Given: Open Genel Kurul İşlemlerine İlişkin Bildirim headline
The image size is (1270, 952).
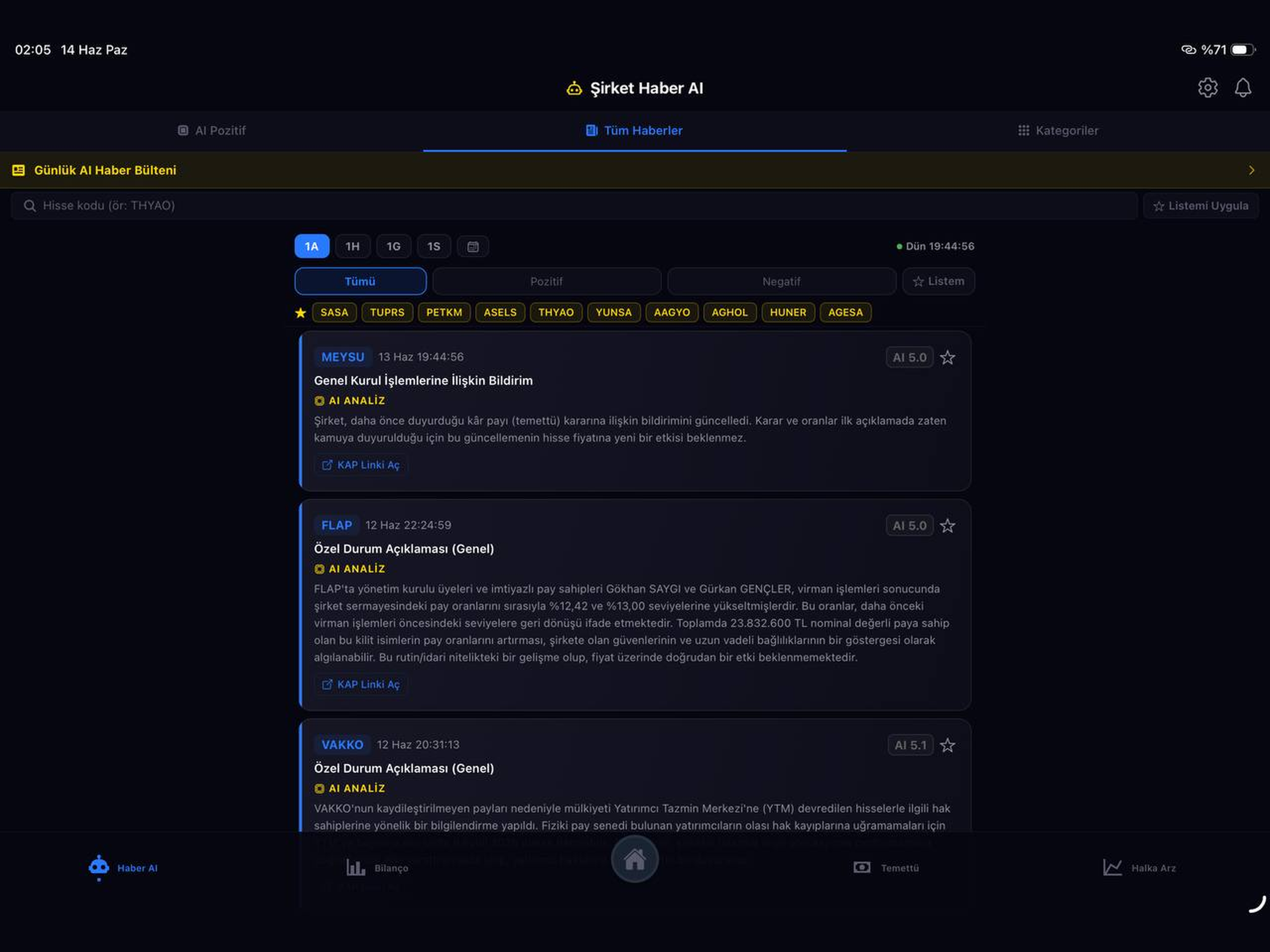Looking at the screenshot, I should point(423,381).
